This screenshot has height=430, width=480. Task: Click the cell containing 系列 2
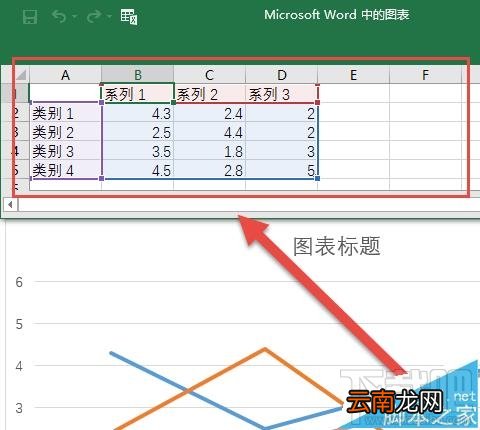coord(209,94)
